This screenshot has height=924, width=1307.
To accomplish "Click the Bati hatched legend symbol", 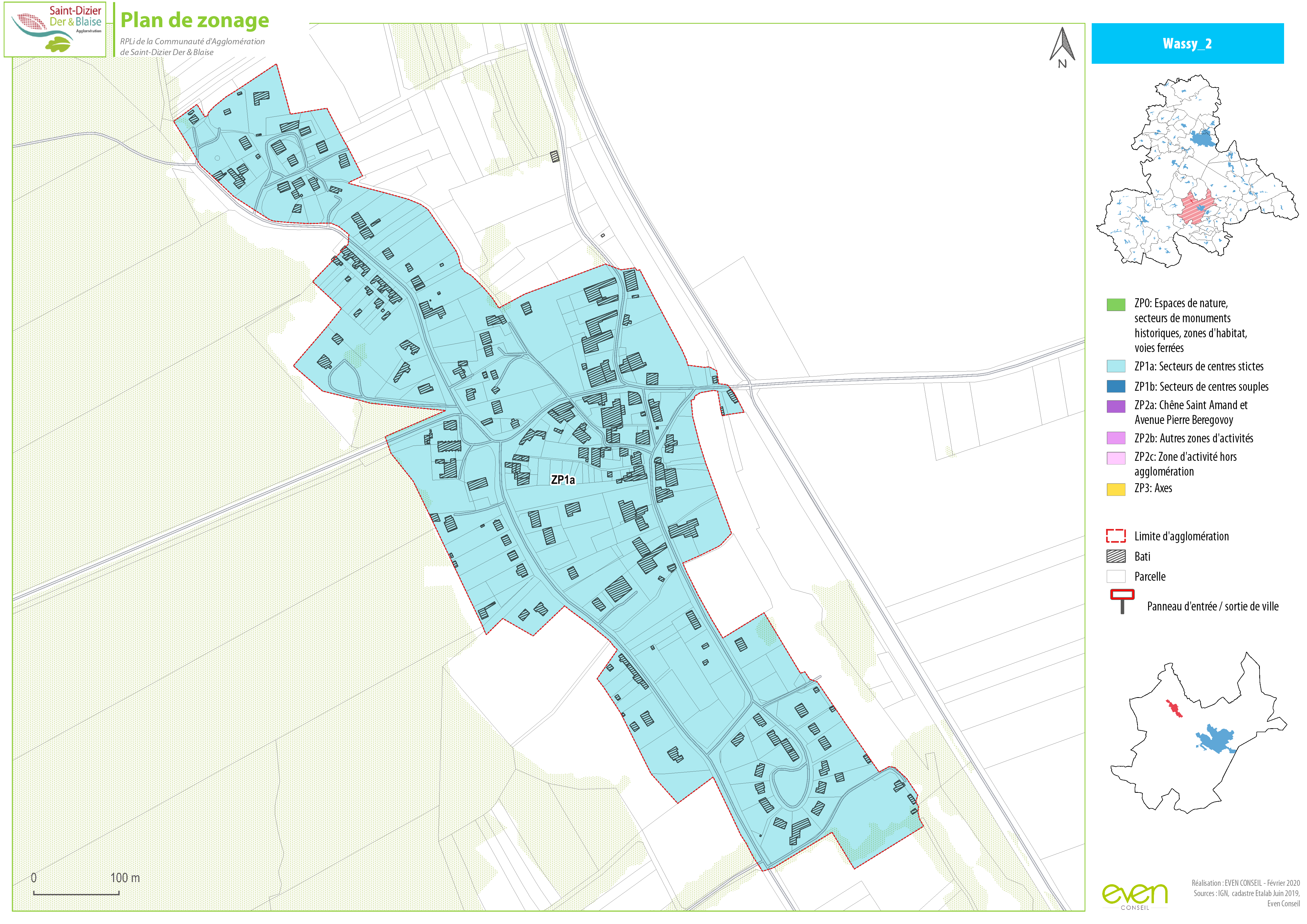I will pos(1116,557).
